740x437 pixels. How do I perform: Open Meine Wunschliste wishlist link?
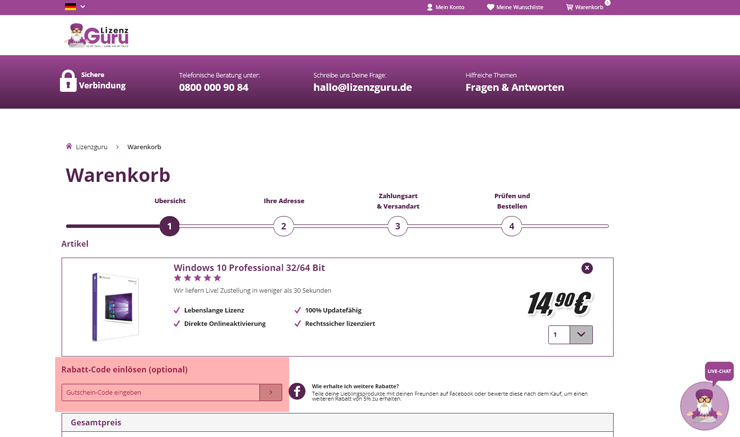click(515, 7)
